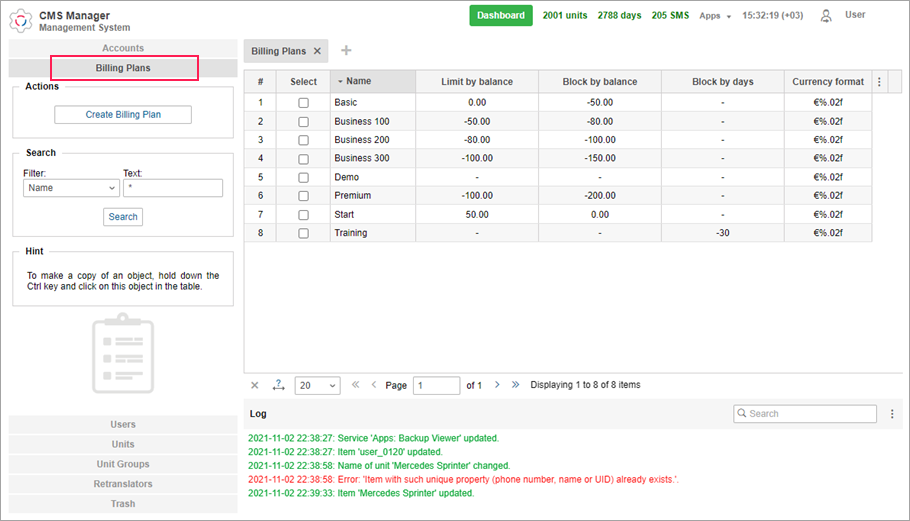Open the table column options menu
The image size is (910, 521).
(x=879, y=82)
